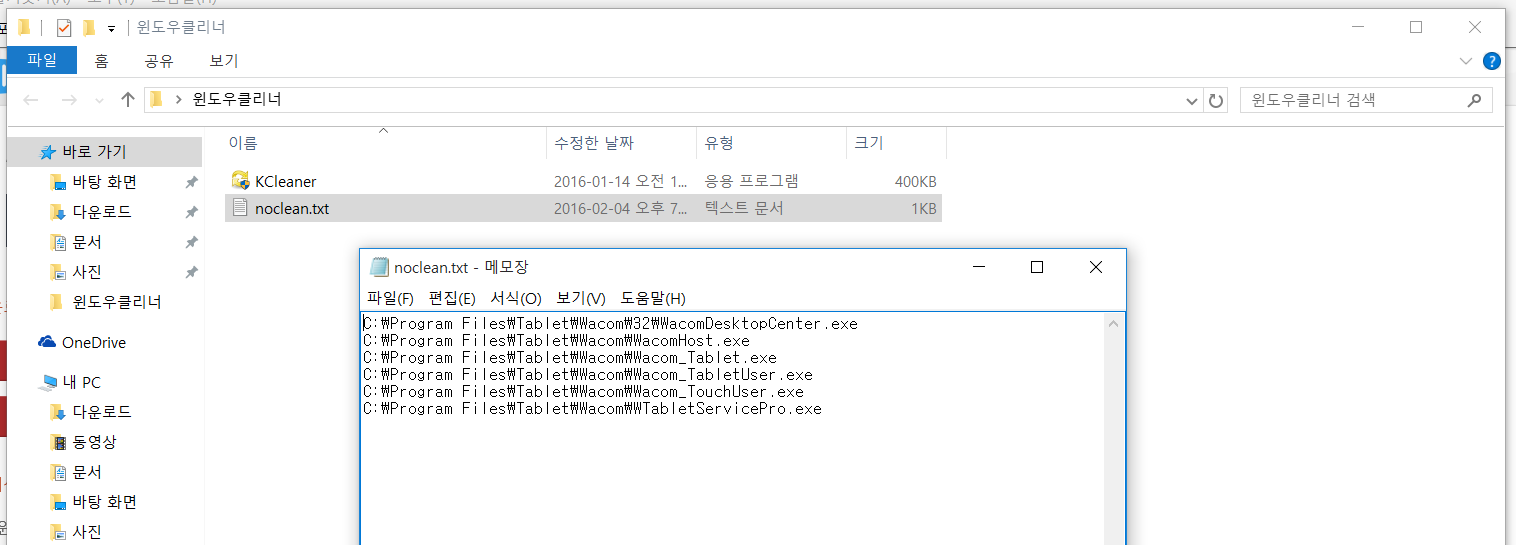The image size is (1516, 545).
Task: Expand the address bar history dropdown
Action: click(x=1192, y=100)
